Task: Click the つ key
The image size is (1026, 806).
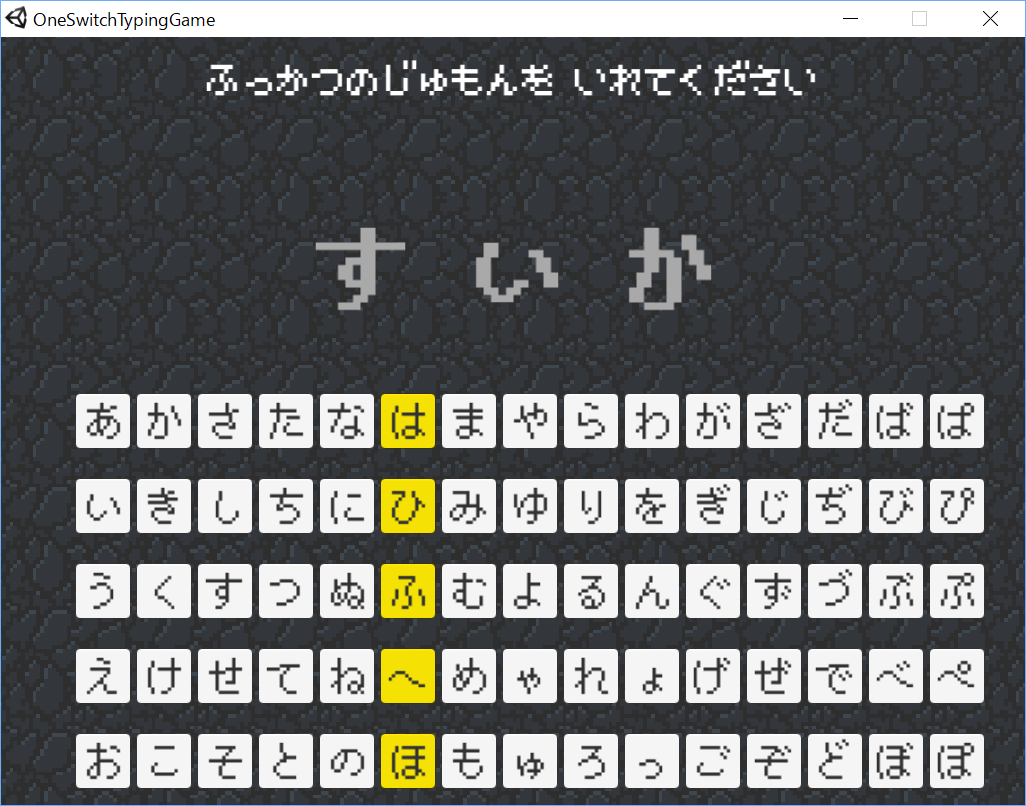Action: point(286,591)
